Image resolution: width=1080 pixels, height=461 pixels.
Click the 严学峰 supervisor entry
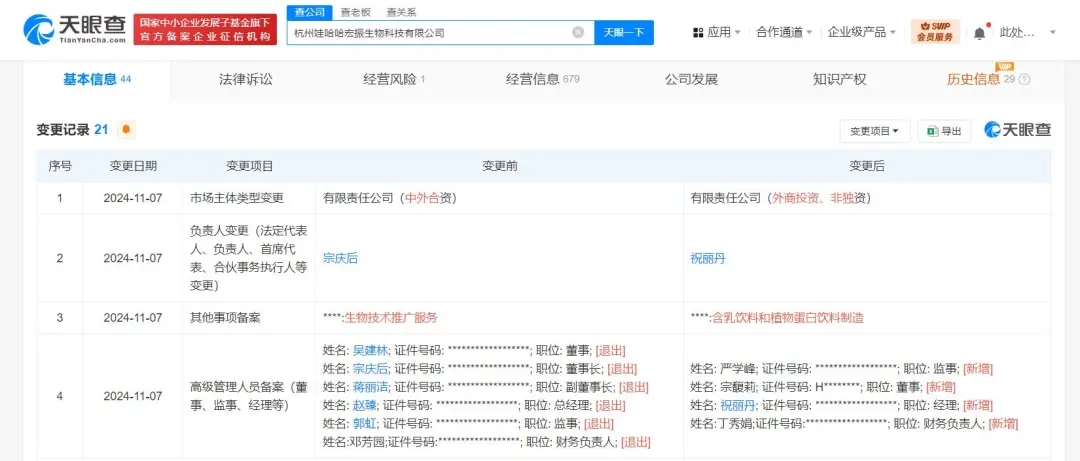click(x=842, y=369)
